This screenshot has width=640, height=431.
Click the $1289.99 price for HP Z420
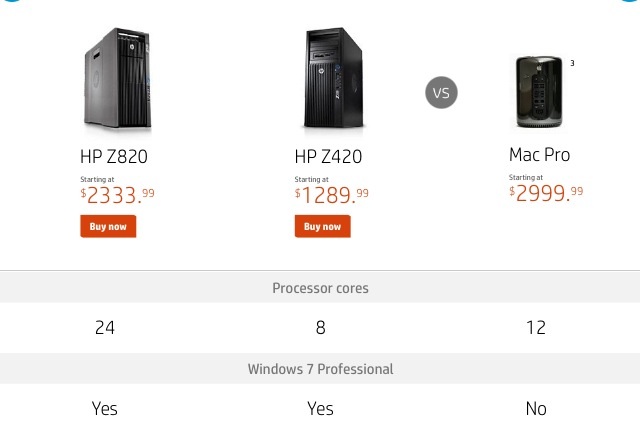tap(332, 195)
